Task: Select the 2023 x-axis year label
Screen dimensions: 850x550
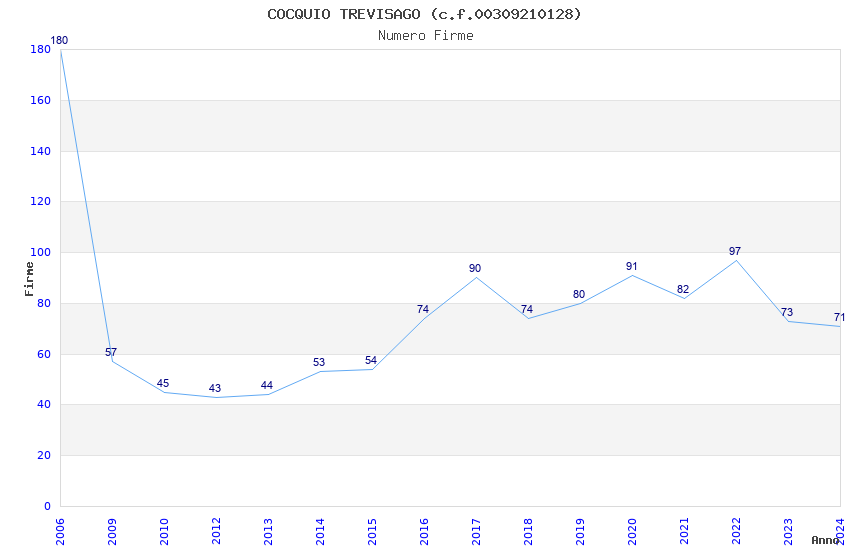Action: click(x=788, y=531)
